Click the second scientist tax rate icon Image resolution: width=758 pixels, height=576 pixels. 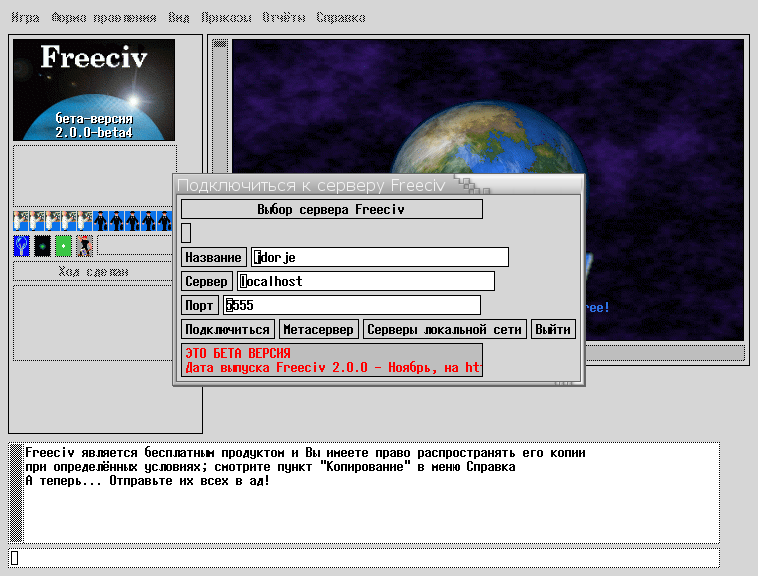click(37, 221)
